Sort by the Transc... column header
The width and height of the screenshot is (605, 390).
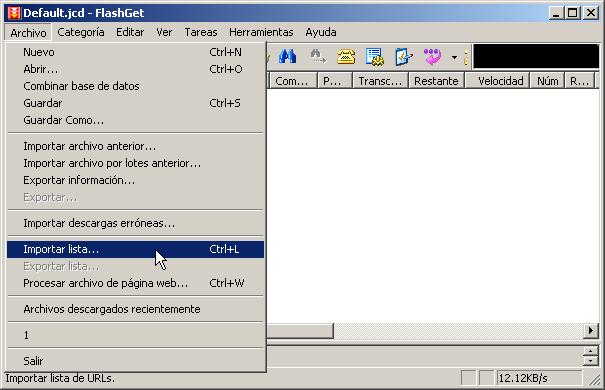(x=380, y=81)
